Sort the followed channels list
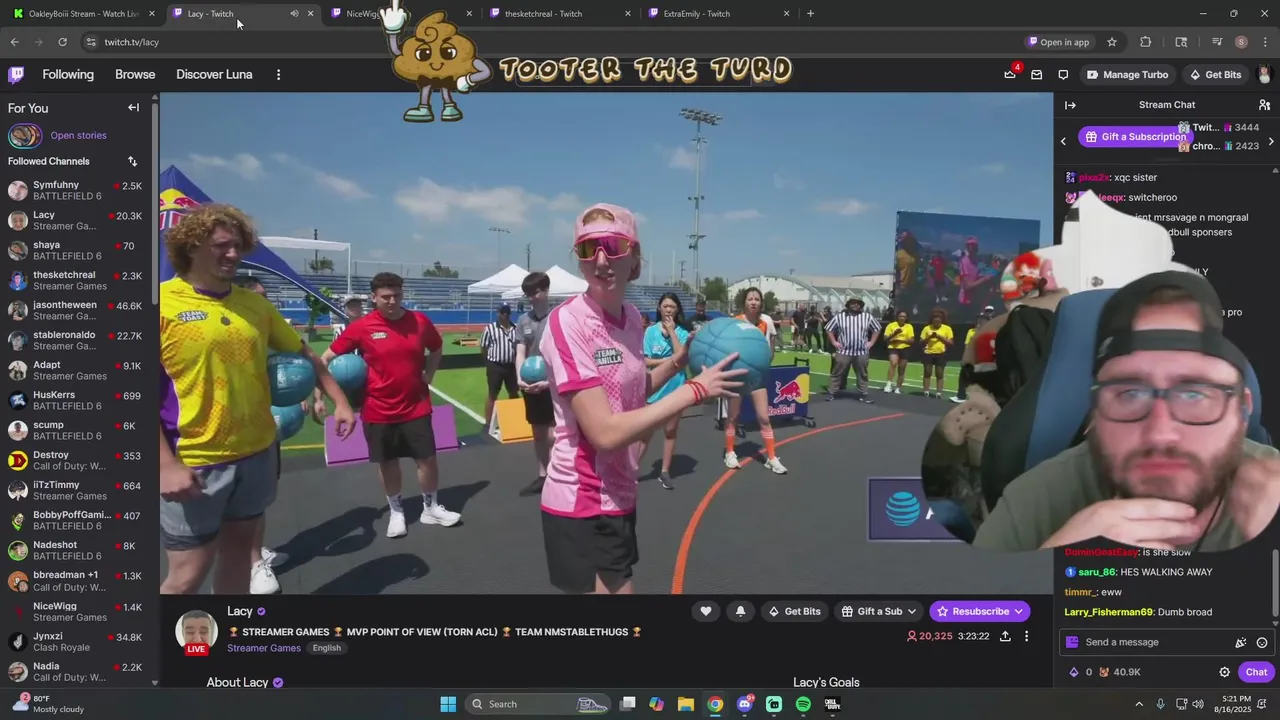The width and height of the screenshot is (1280, 720). tap(132, 161)
